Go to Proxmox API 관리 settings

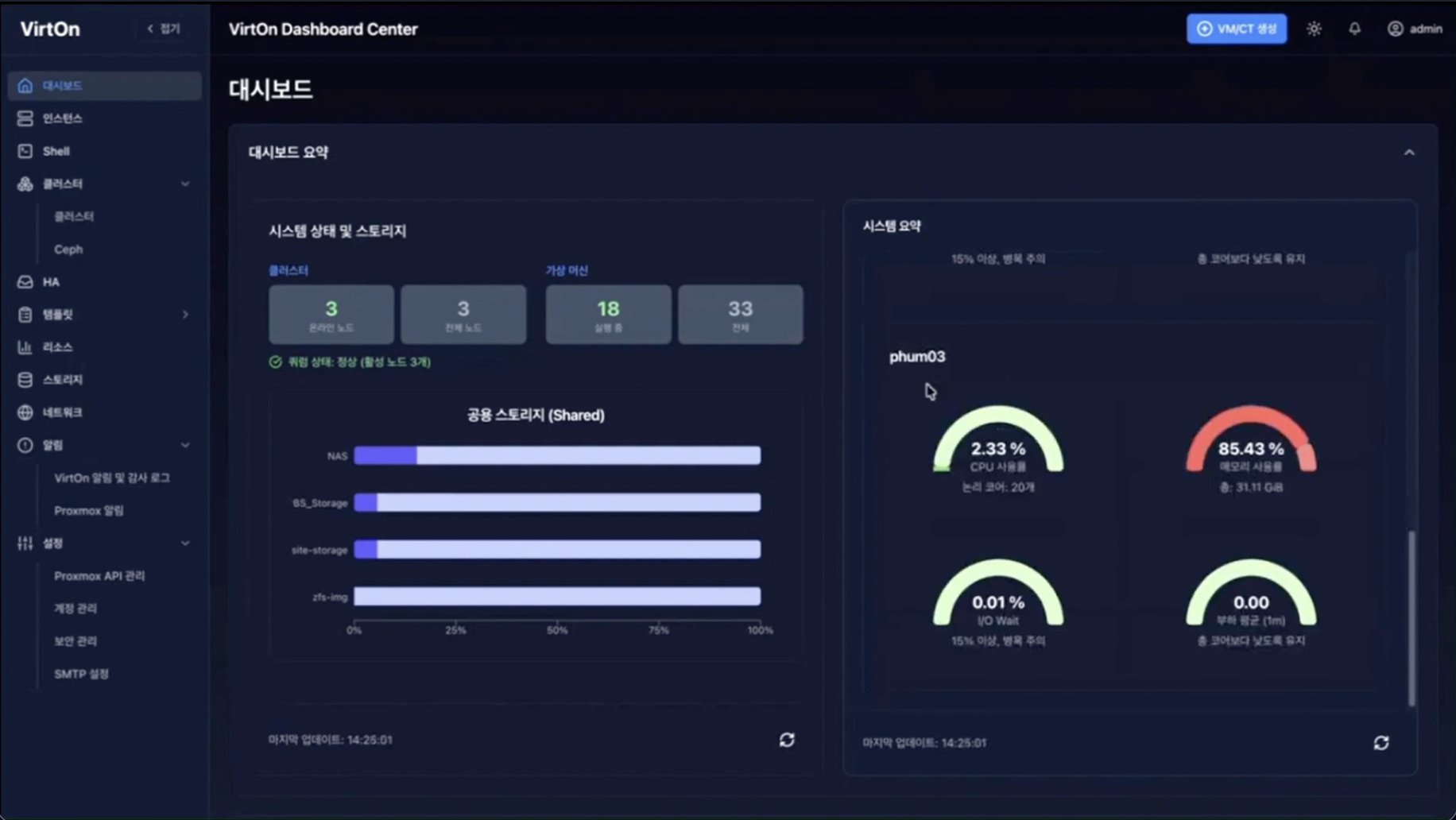(99, 576)
